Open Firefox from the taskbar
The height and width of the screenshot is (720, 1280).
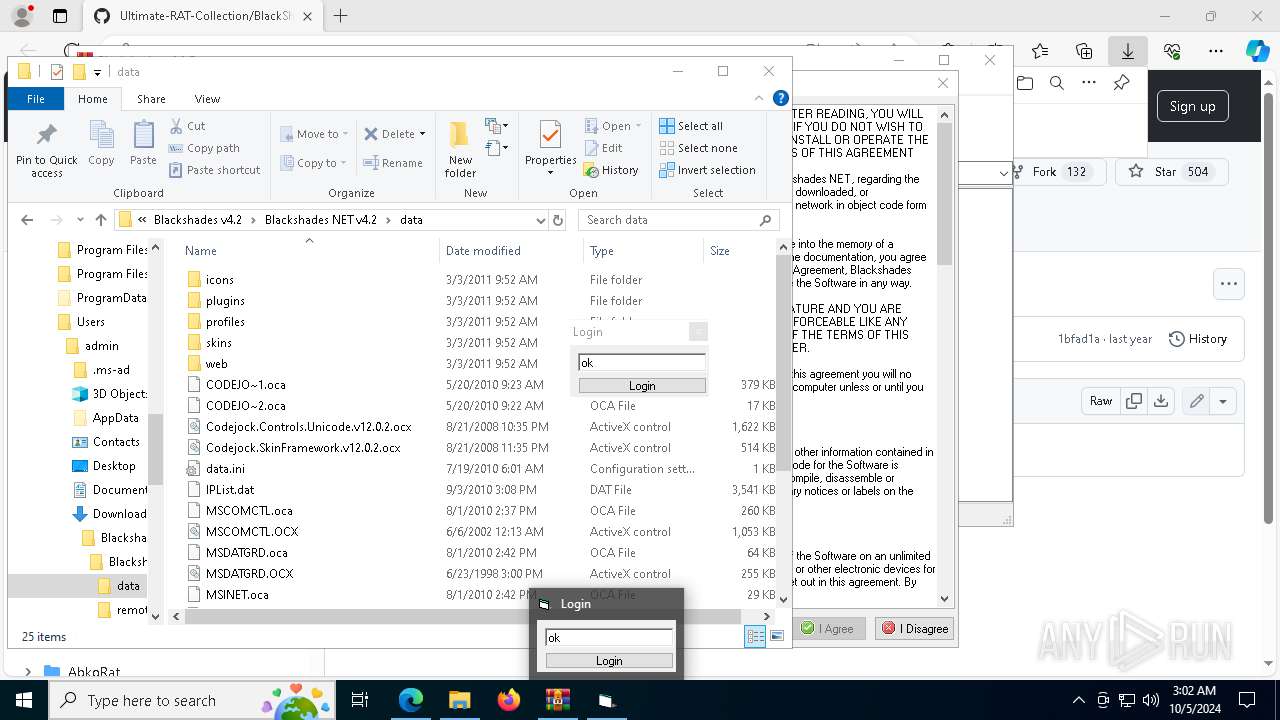point(508,700)
